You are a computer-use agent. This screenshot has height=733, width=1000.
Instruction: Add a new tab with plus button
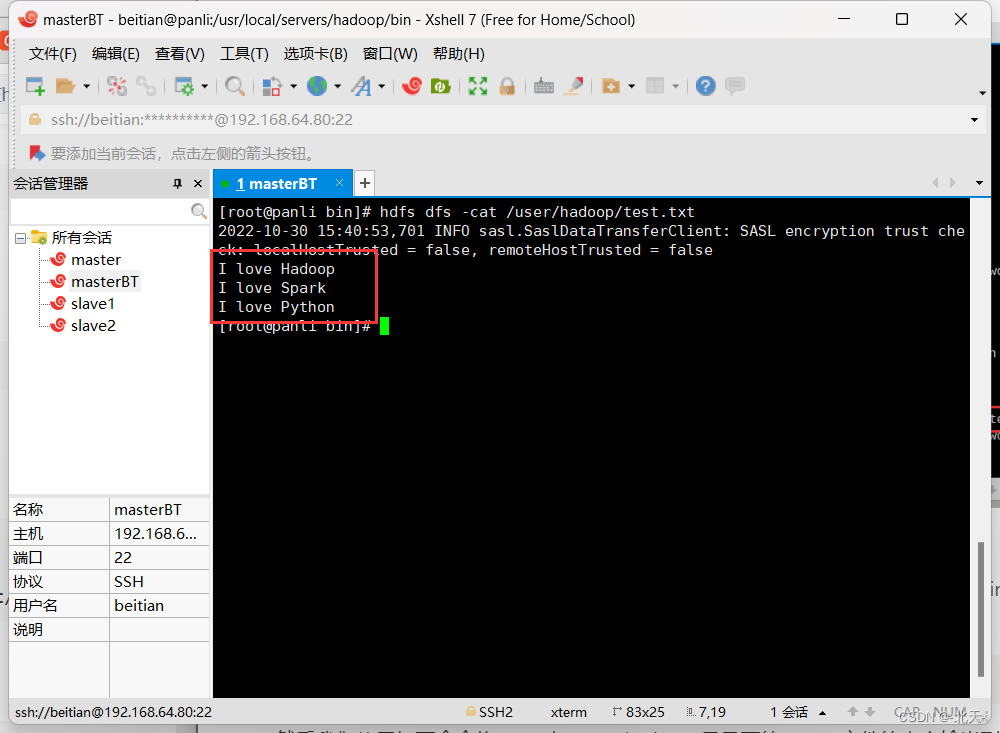(365, 184)
